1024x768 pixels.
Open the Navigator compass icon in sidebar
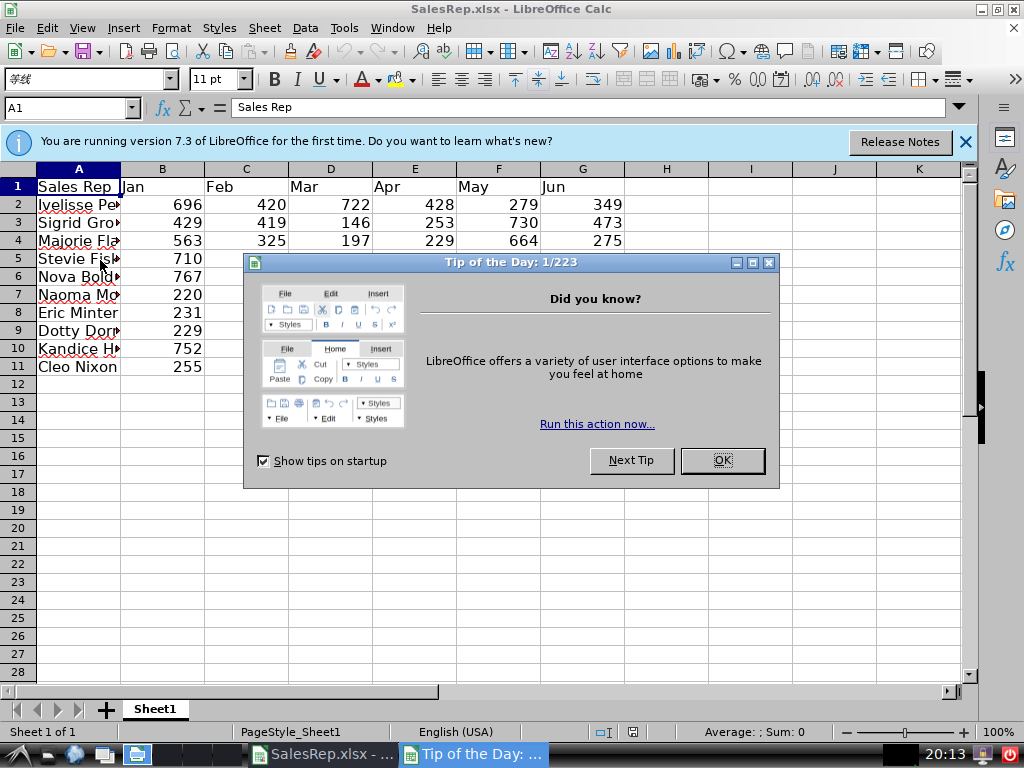tap(1005, 230)
